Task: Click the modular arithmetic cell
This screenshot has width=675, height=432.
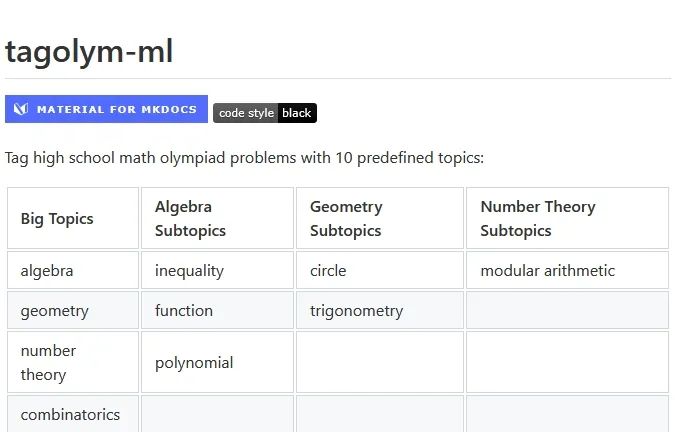Action: pyautogui.click(x=567, y=270)
